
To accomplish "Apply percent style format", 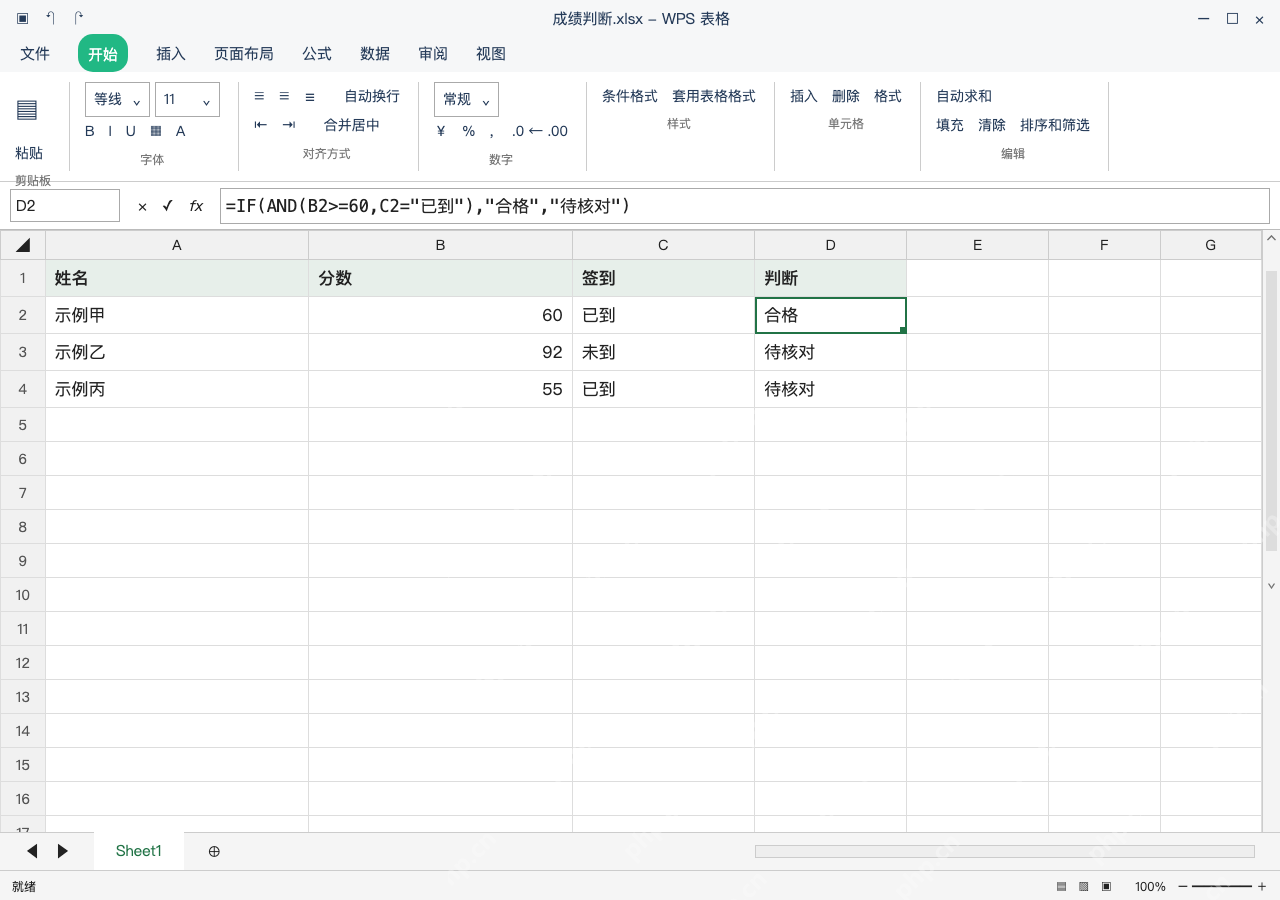I will [x=468, y=131].
